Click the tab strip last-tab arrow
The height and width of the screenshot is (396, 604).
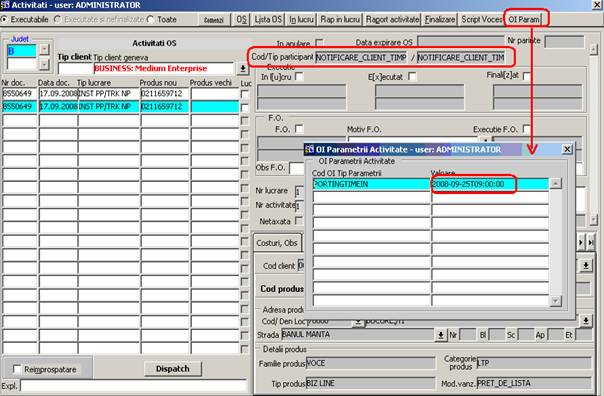(591, 243)
